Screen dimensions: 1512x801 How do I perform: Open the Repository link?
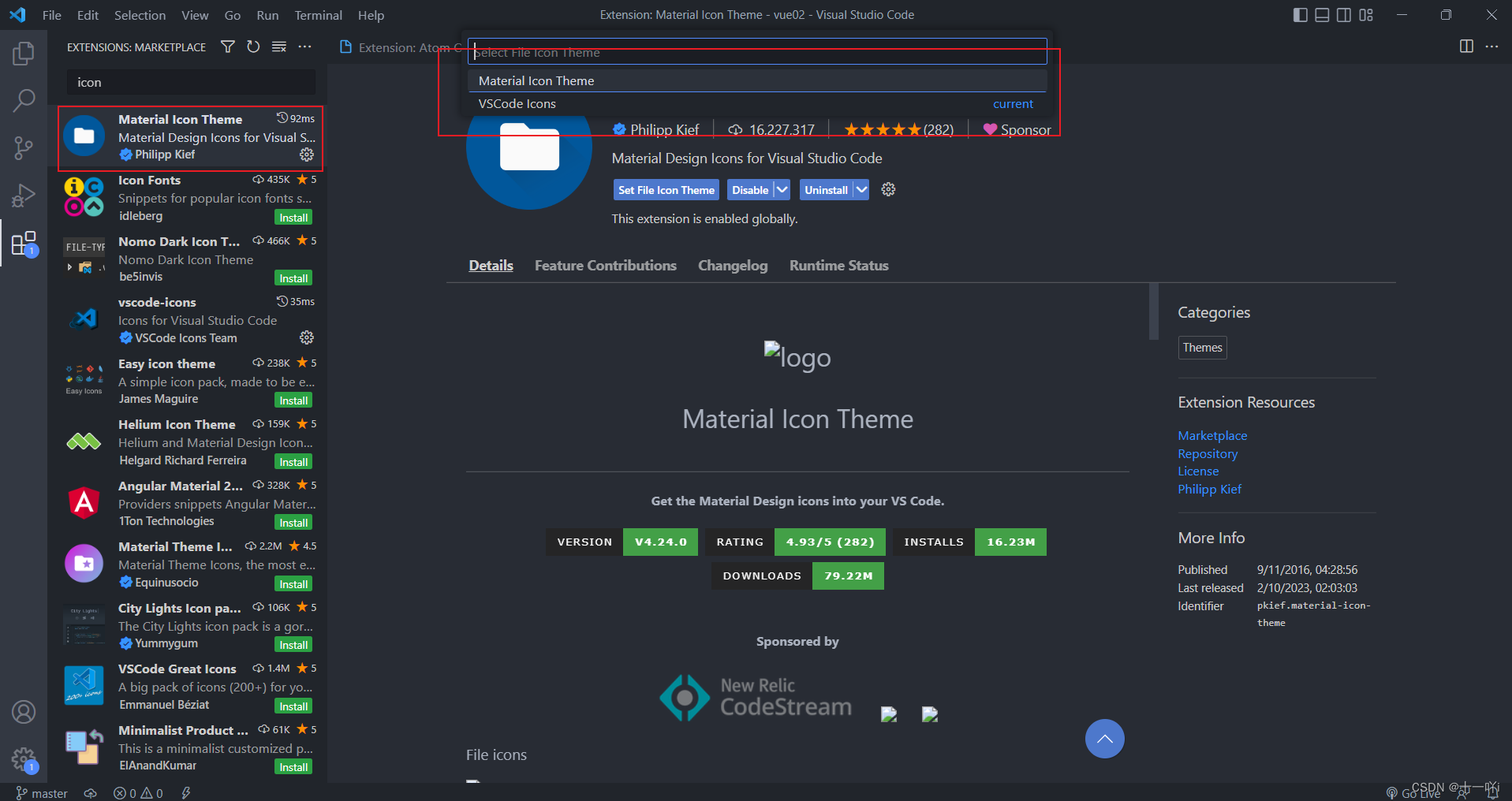tap(1208, 453)
